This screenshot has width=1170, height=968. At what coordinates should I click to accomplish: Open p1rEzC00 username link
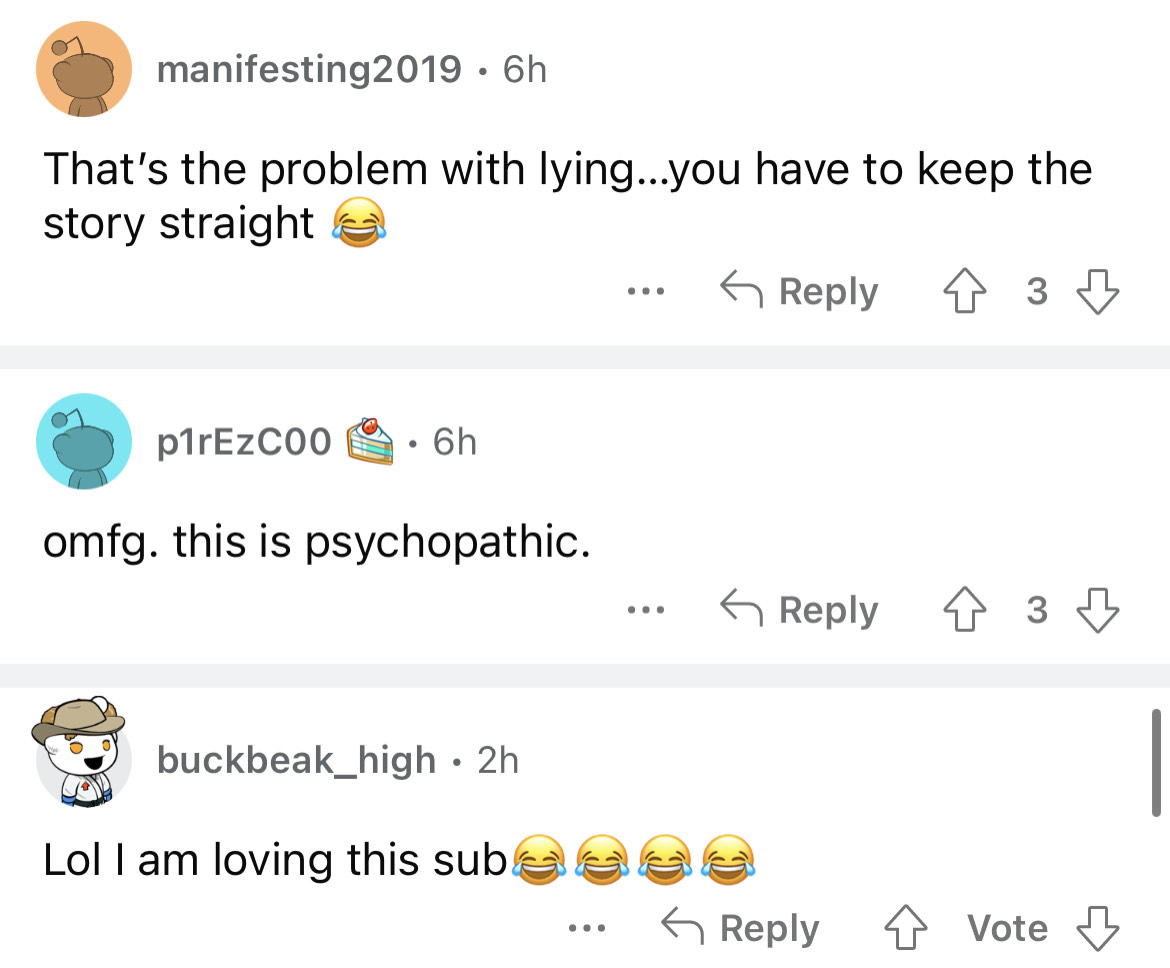[244, 441]
